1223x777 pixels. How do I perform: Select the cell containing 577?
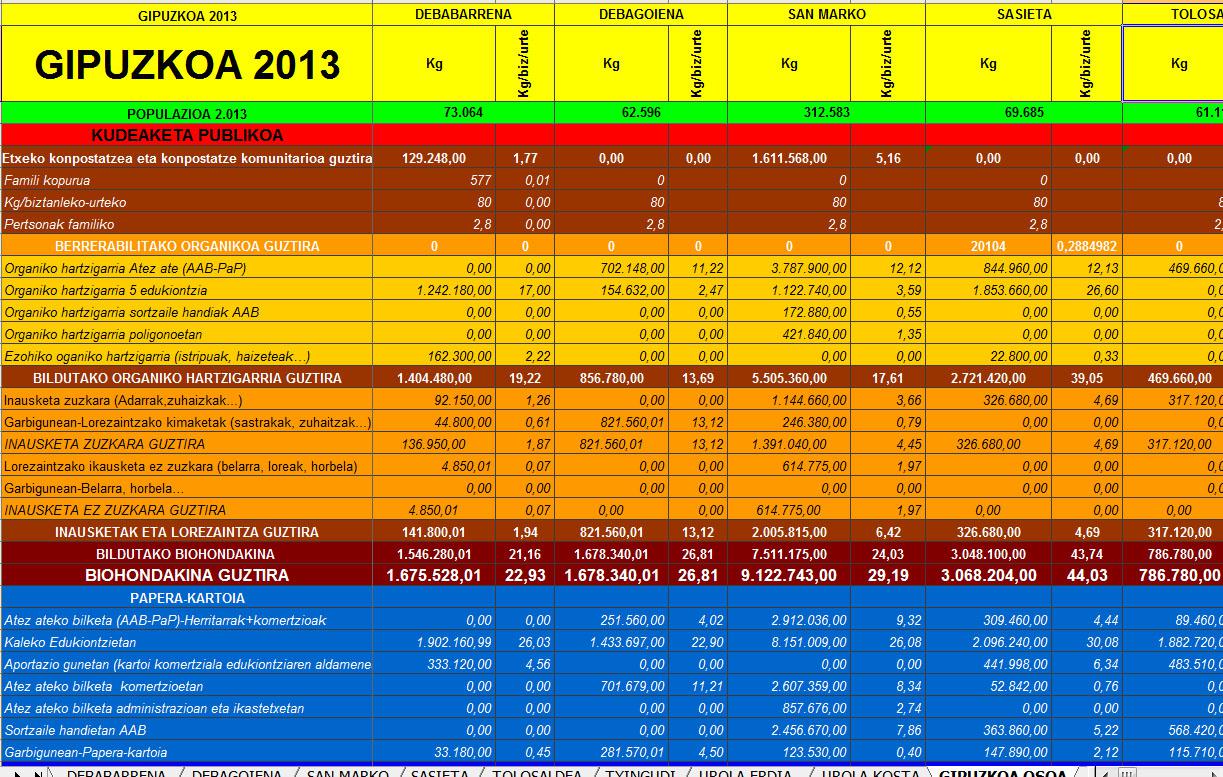coord(434,181)
